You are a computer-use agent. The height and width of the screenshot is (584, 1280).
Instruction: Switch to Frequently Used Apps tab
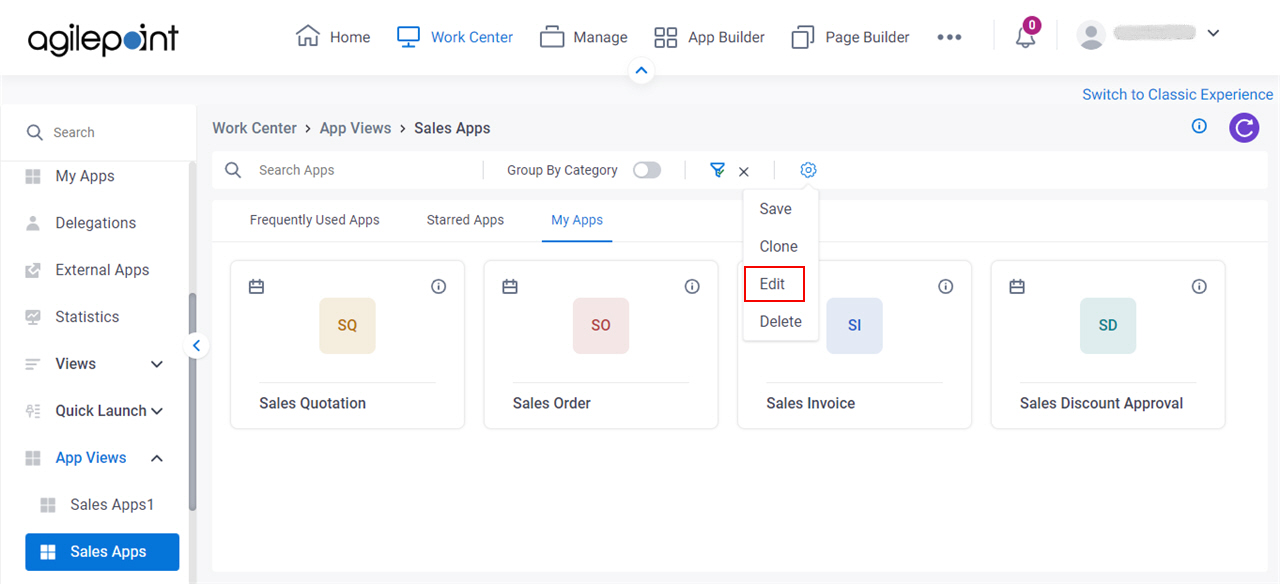point(315,220)
